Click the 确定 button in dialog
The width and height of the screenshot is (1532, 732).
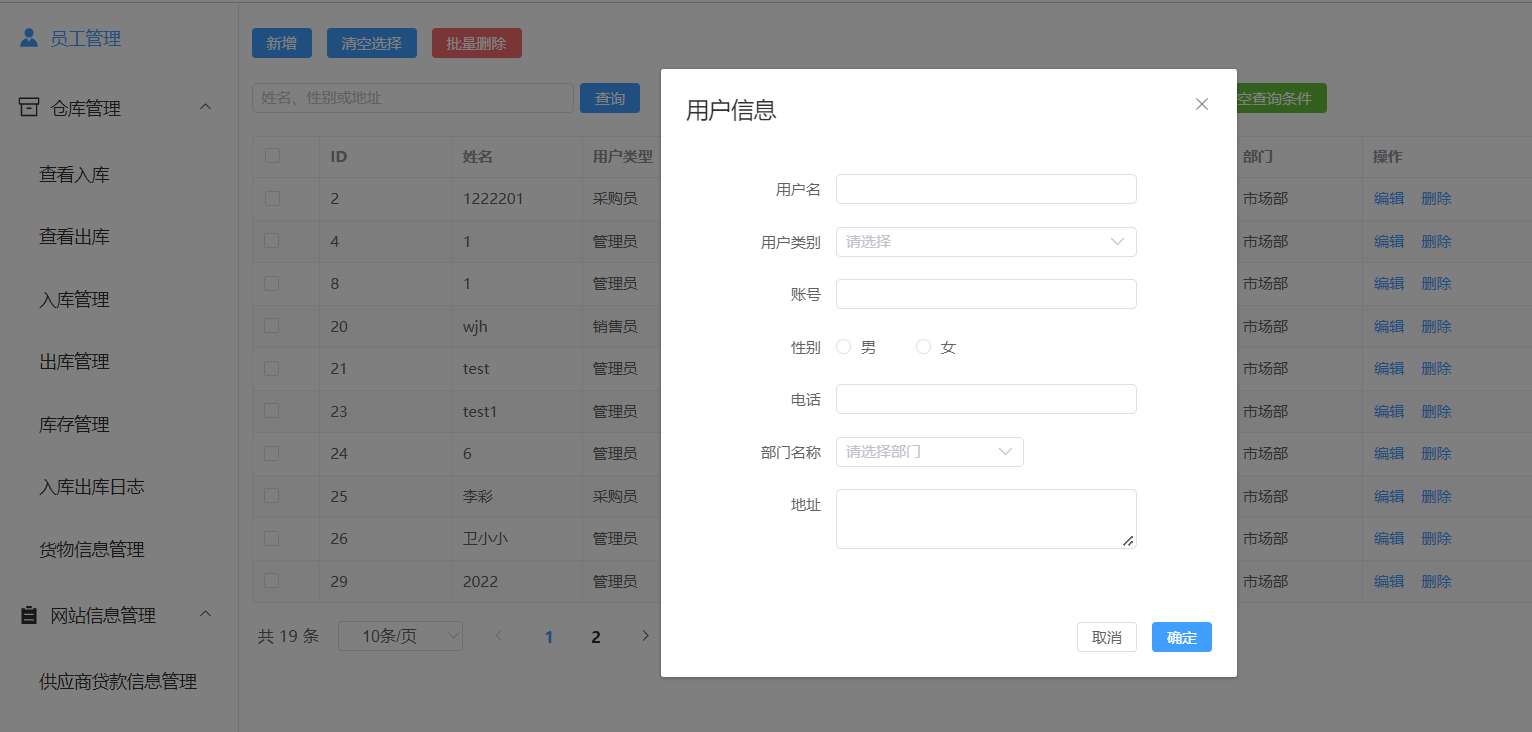coord(1182,637)
